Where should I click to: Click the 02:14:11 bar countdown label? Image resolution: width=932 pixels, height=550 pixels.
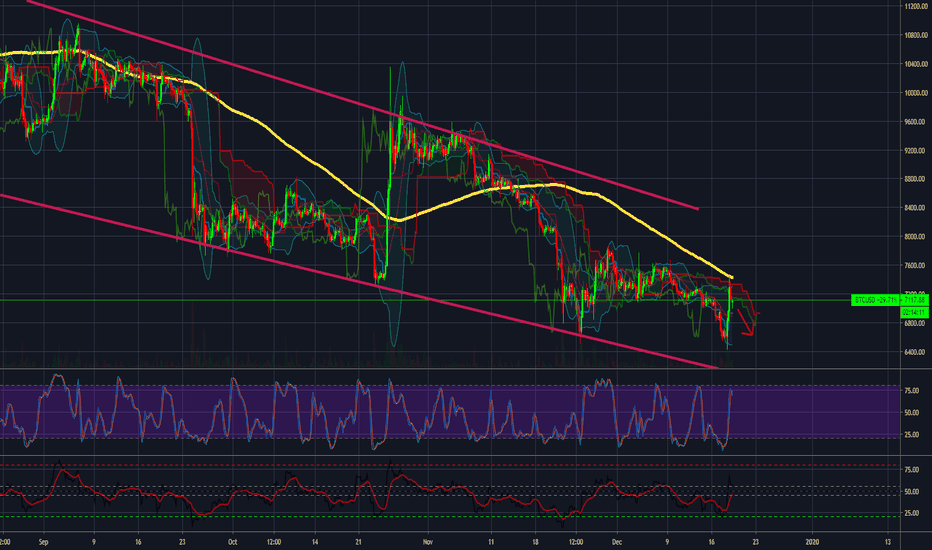tap(914, 312)
